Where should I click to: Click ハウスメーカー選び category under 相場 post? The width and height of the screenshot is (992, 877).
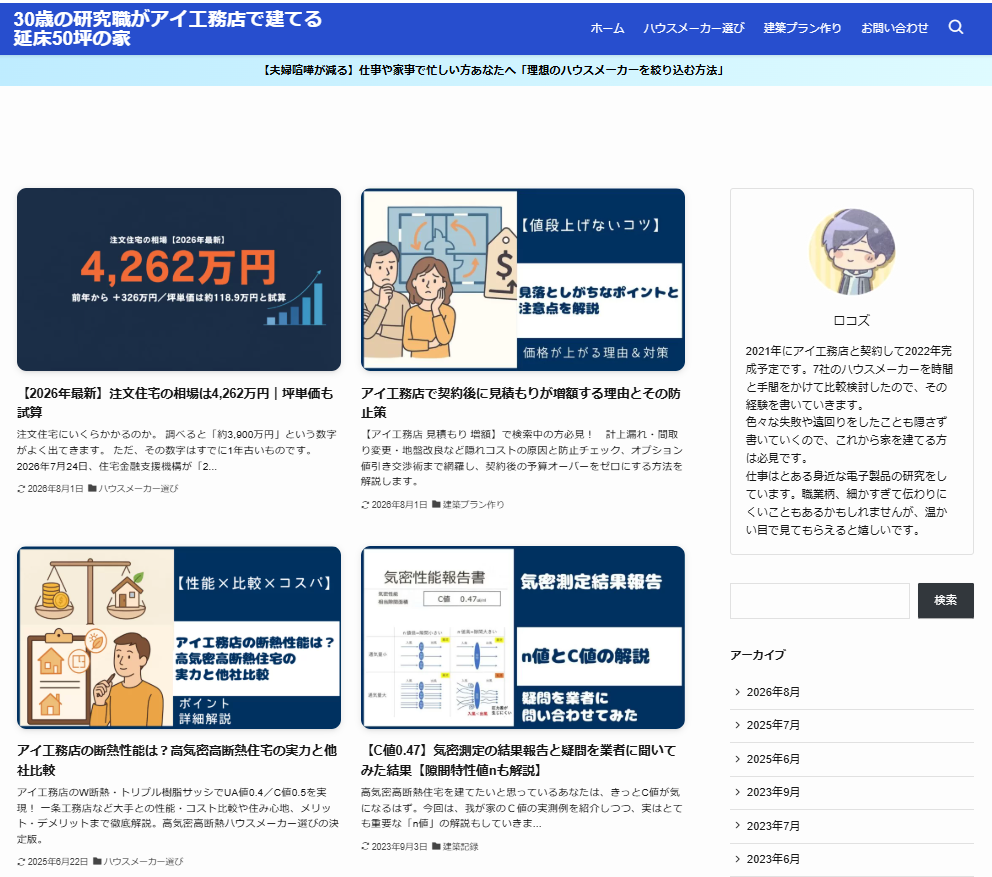[139, 488]
